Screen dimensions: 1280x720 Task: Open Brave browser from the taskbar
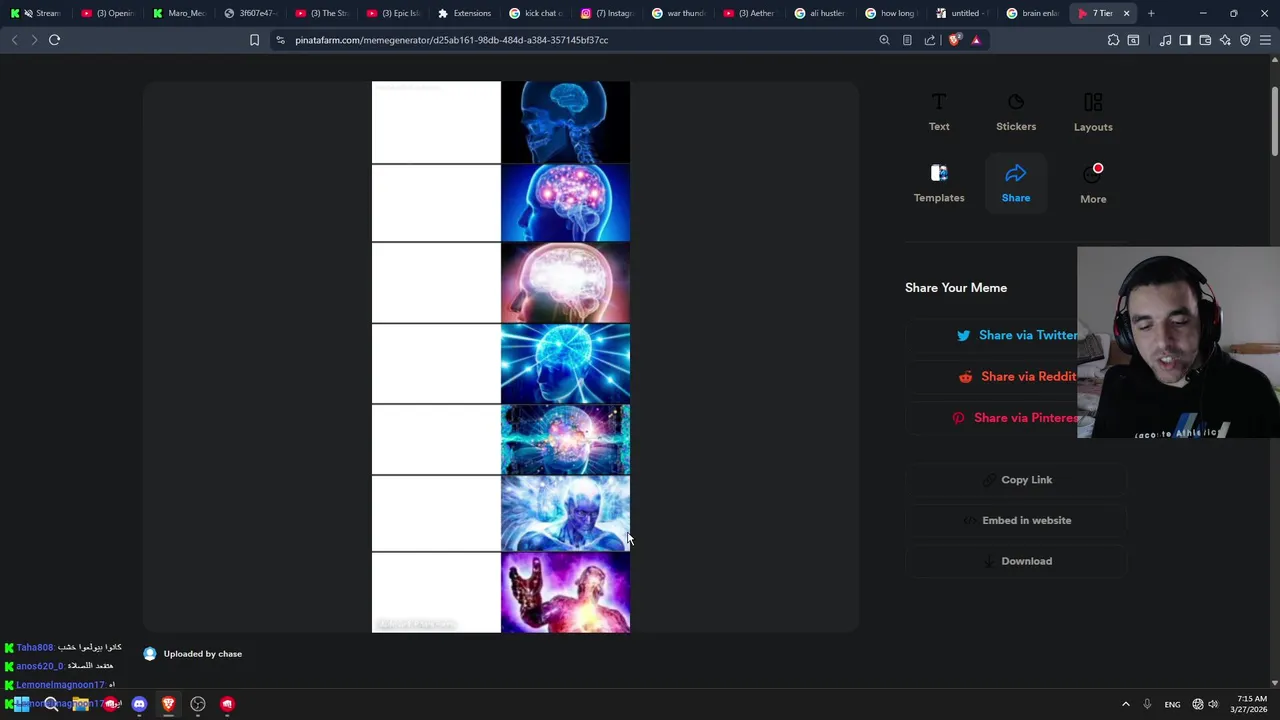(x=168, y=704)
